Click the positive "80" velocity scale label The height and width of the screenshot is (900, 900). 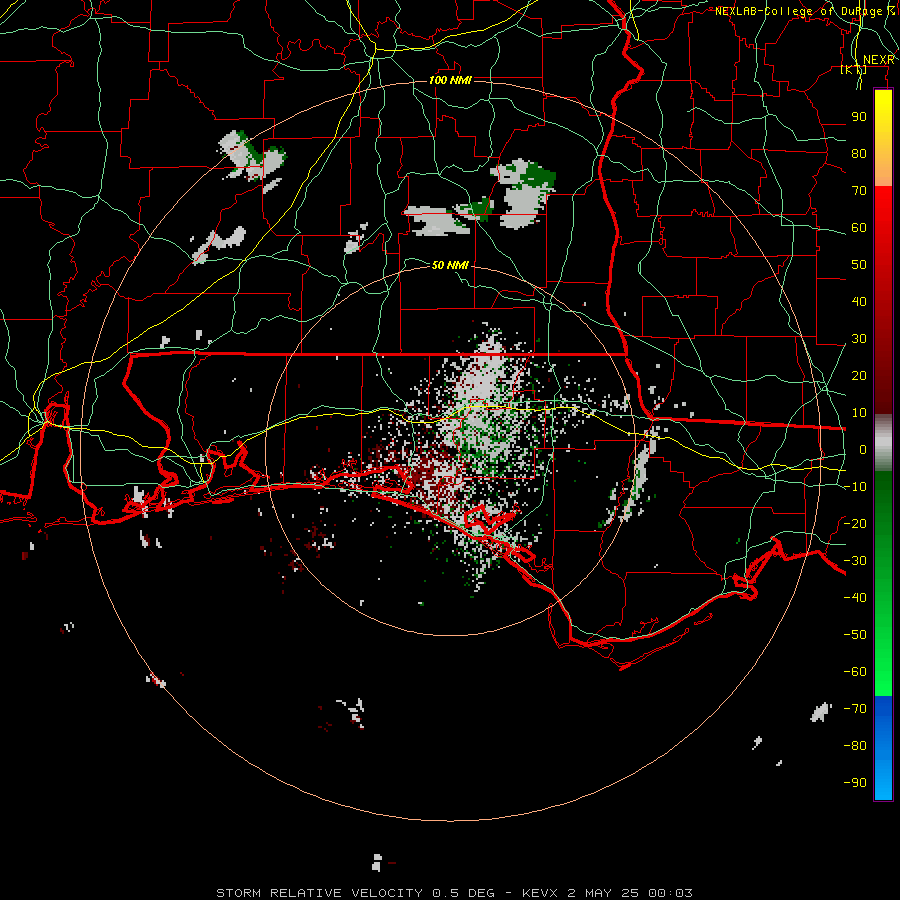(859, 154)
